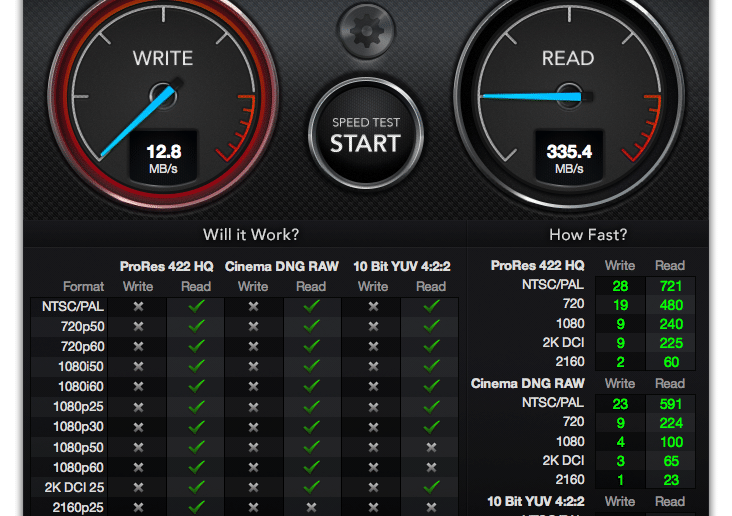
Task: Click the 1080p50 10 Bit YUV Read cross
Action: coord(431,447)
